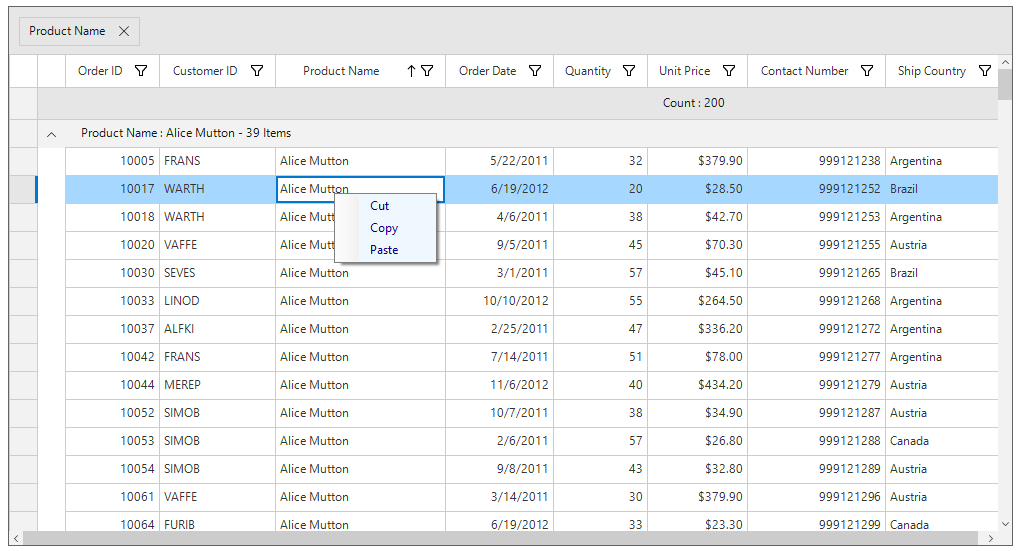
Task: Sort by Unit Price column header
Action: click(684, 71)
